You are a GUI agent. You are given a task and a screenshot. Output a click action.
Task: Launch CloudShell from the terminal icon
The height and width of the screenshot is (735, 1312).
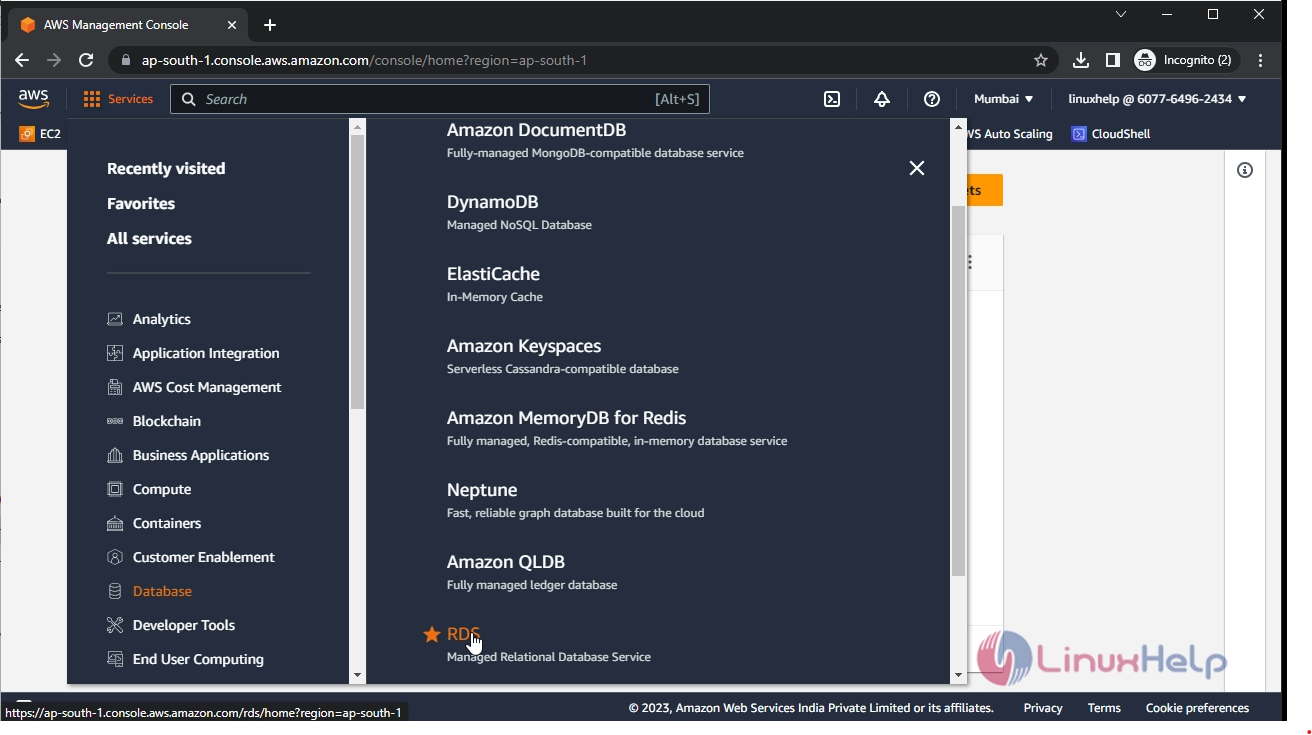(832, 99)
